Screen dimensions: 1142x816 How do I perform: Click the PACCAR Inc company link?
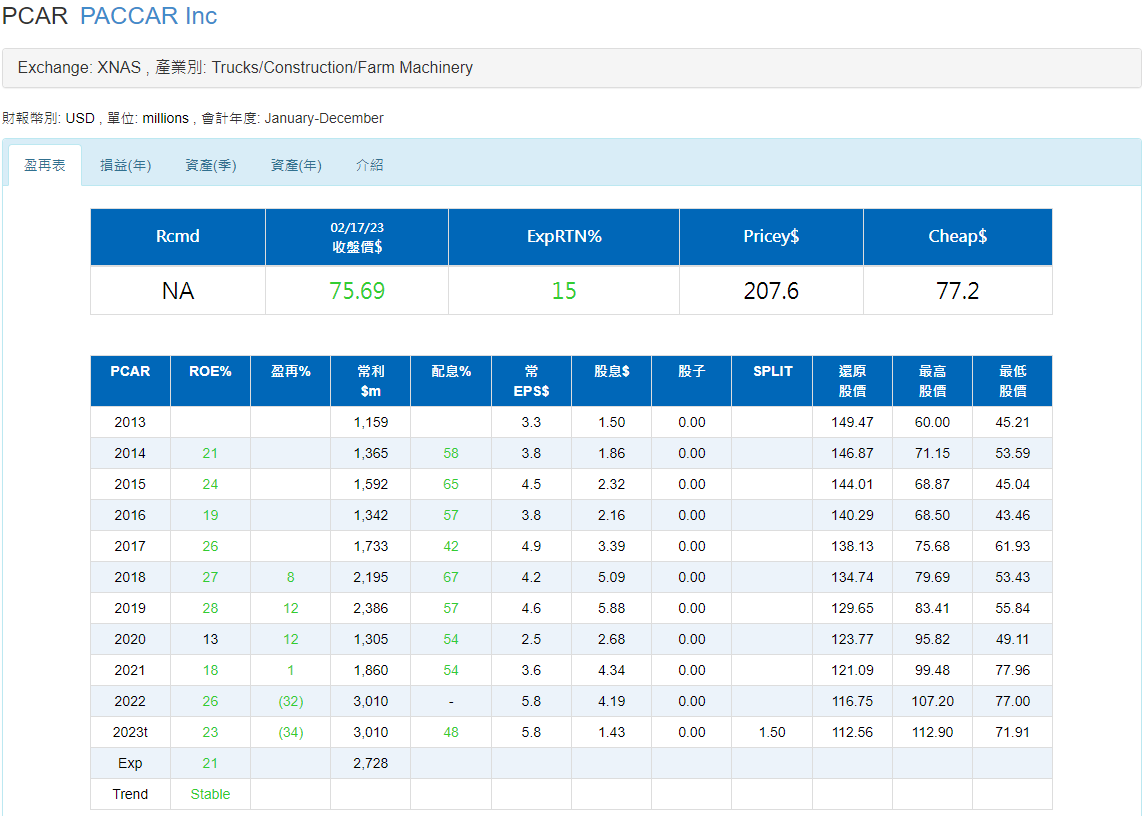(x=149, y=16)
